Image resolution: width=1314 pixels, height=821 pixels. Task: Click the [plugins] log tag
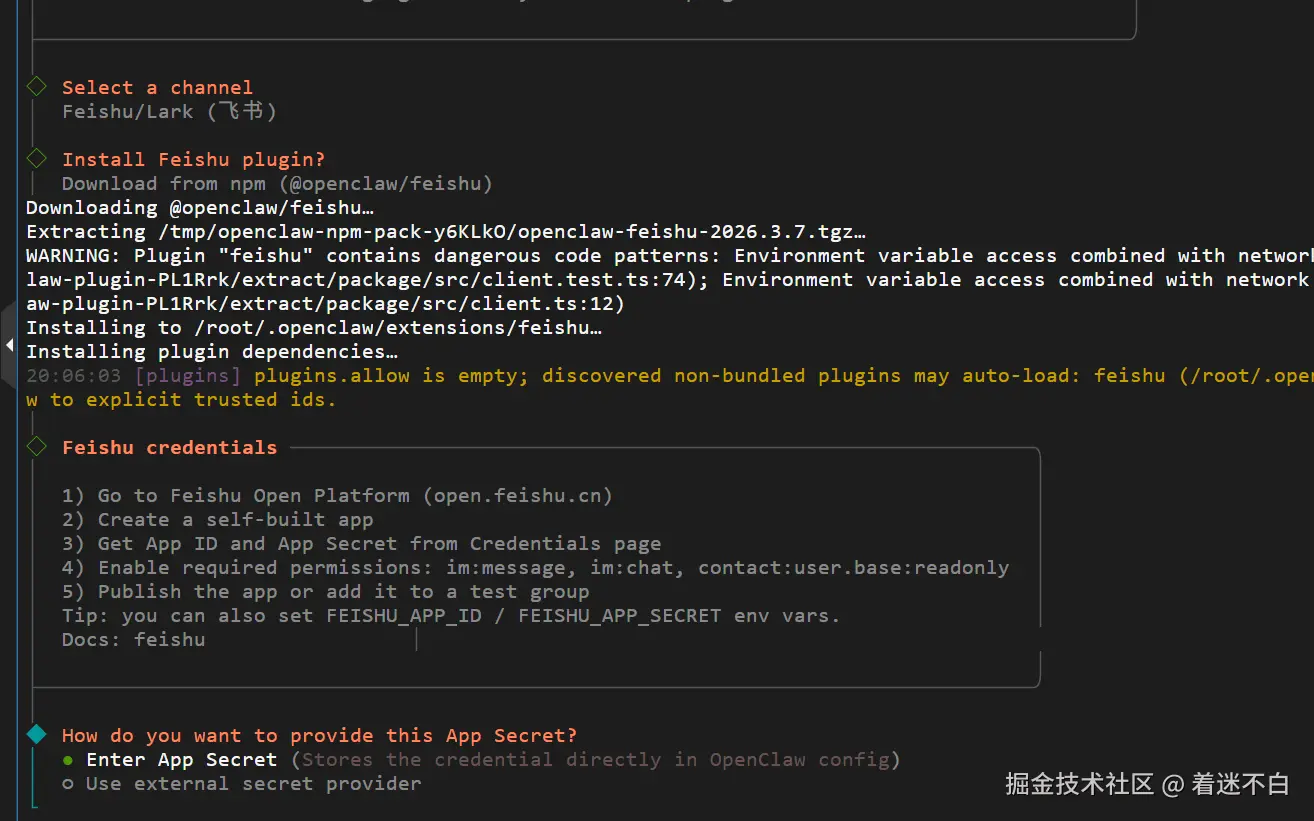(187, 376)
